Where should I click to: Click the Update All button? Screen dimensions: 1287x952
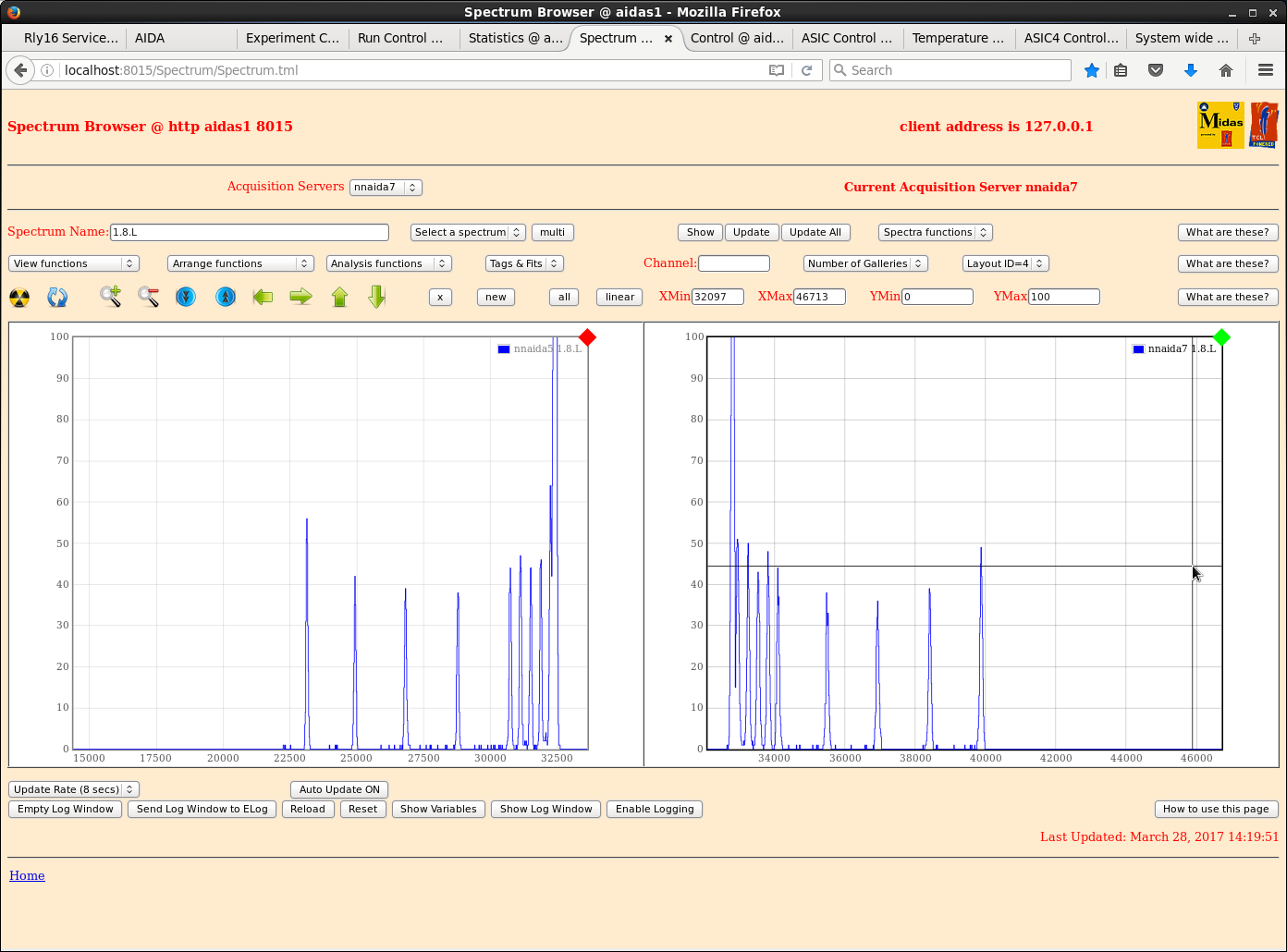tap(815, 232)
